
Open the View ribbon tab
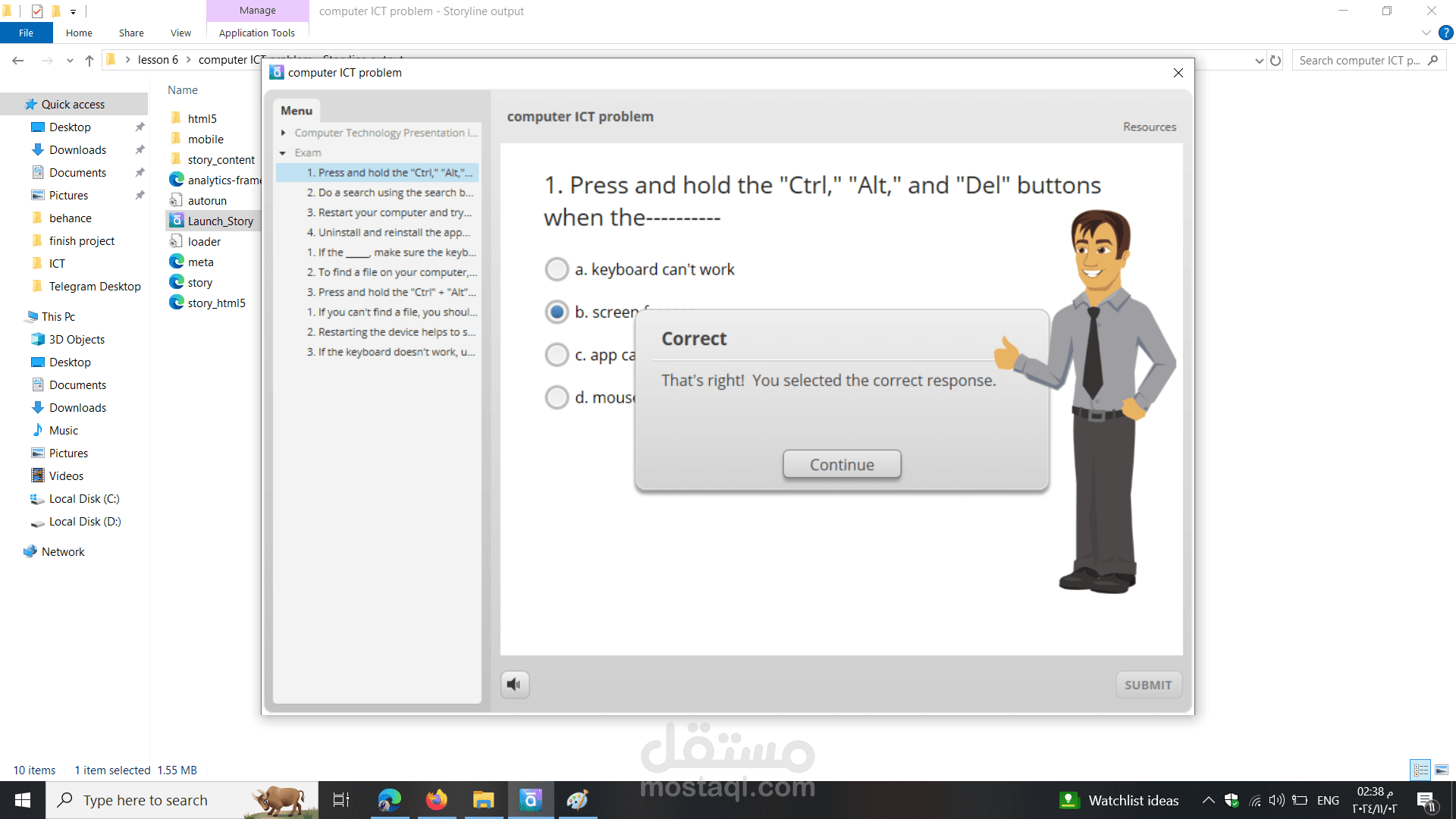pyautogui.click(x=180, y=33)
